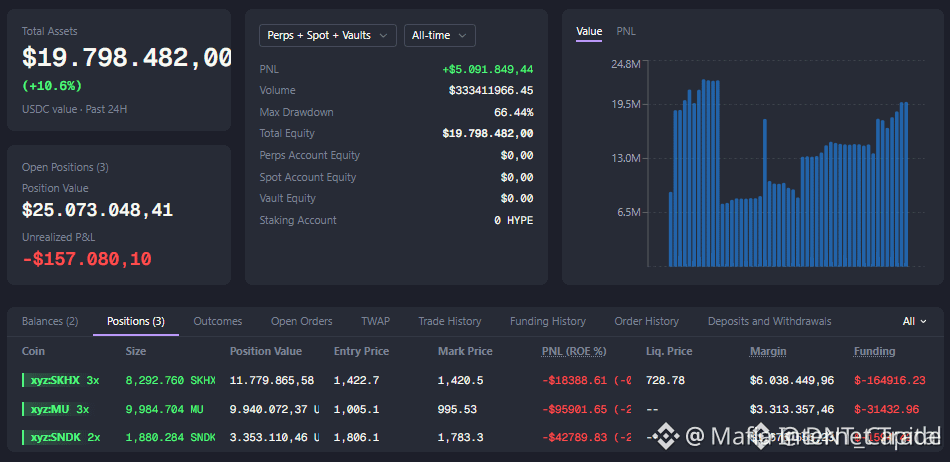Click the Binance logo watermark icon
The height and width of the screenshot is (462, 950).
671,437
